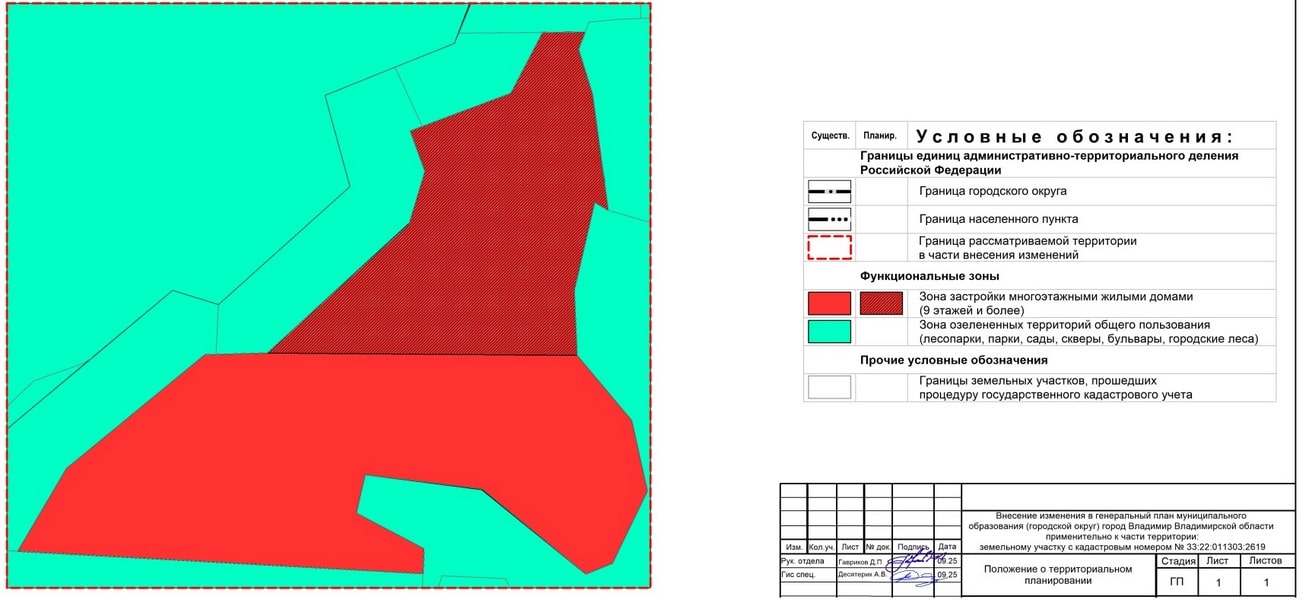
Task: Select the green landscaped zone legend swatch
Action: click(x=829, y=331)
